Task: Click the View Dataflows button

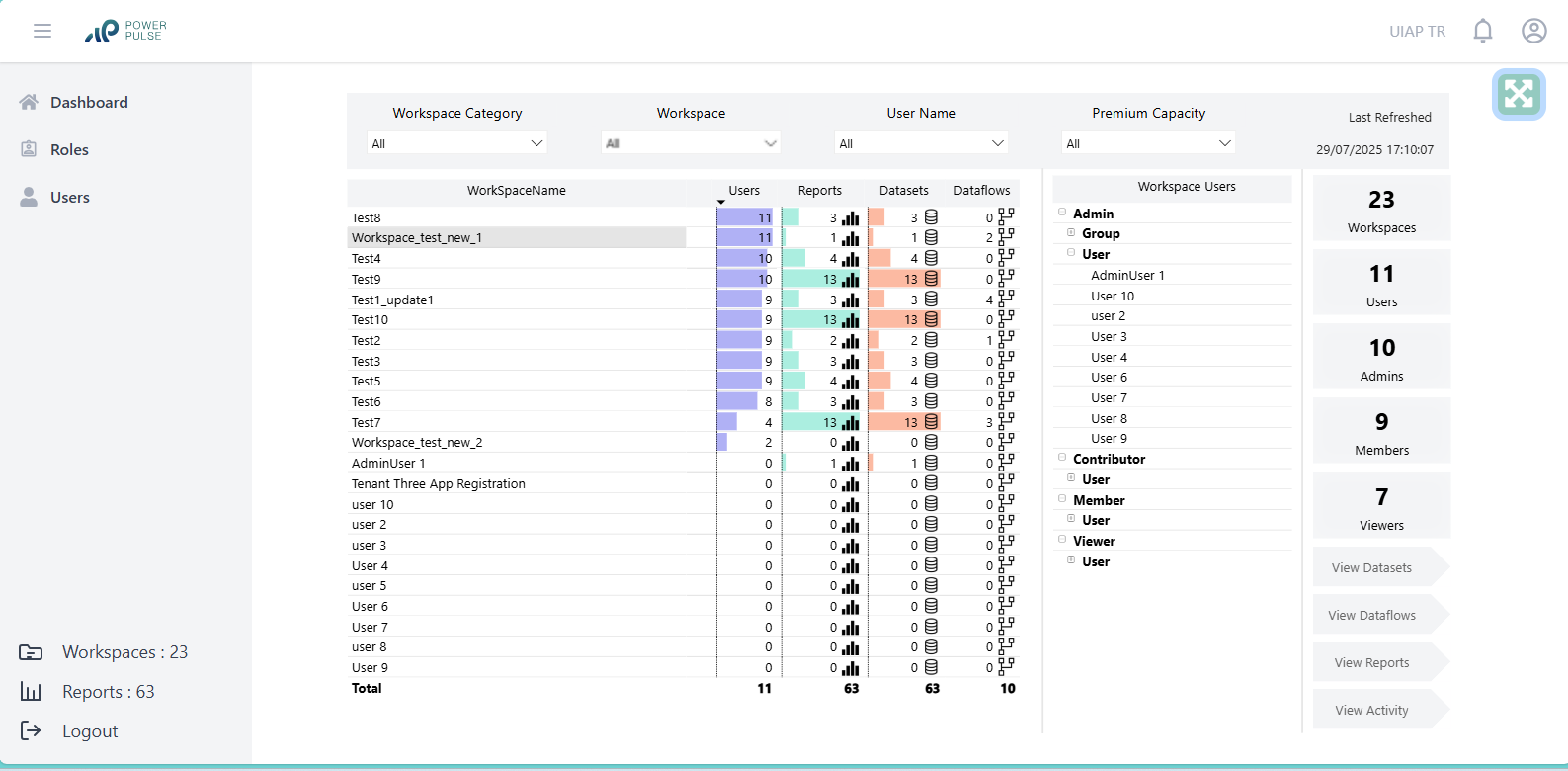Action: (x=1381, y=615)
